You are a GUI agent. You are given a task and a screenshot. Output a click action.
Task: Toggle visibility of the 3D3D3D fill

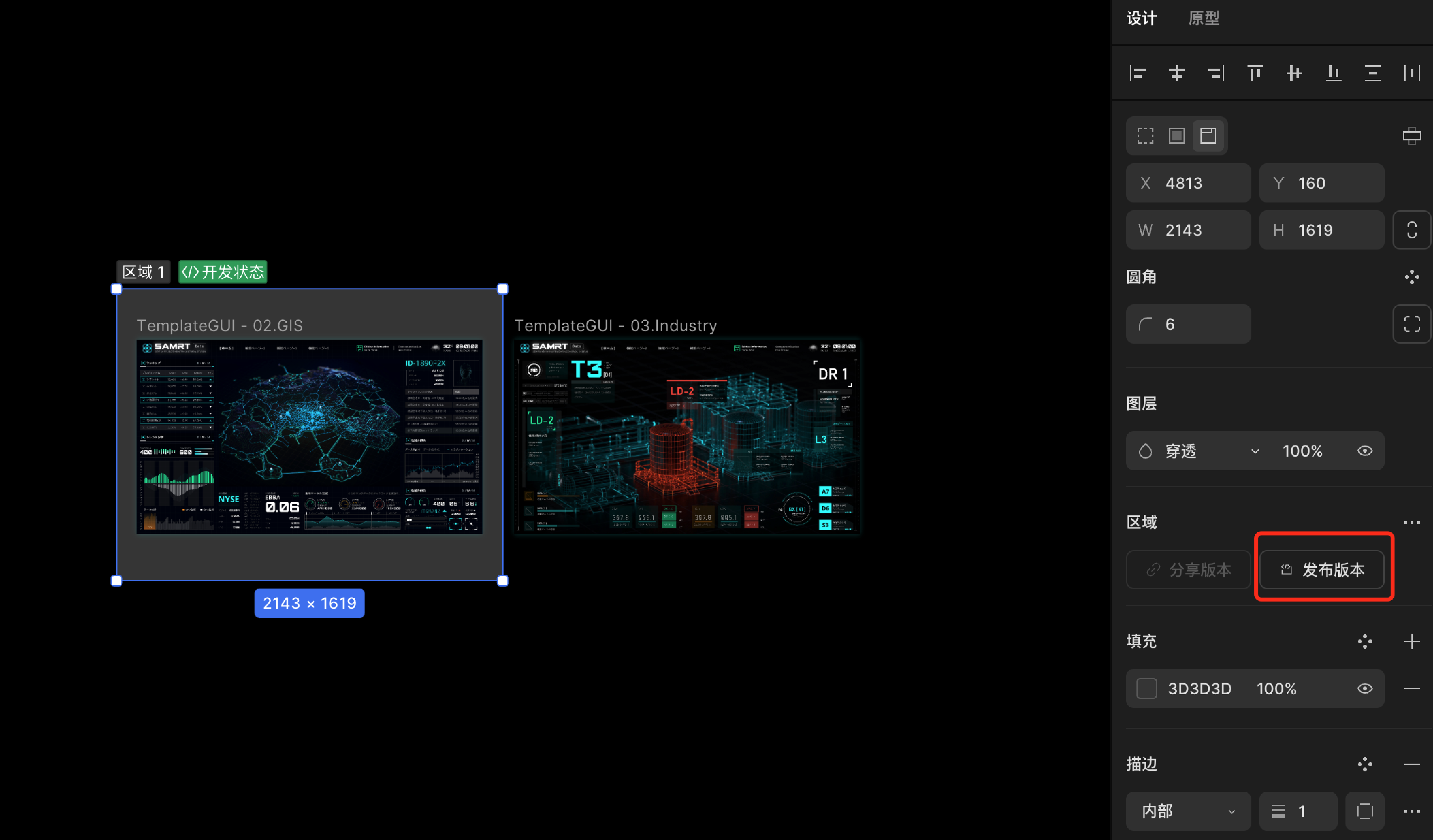coord(1365,689)
